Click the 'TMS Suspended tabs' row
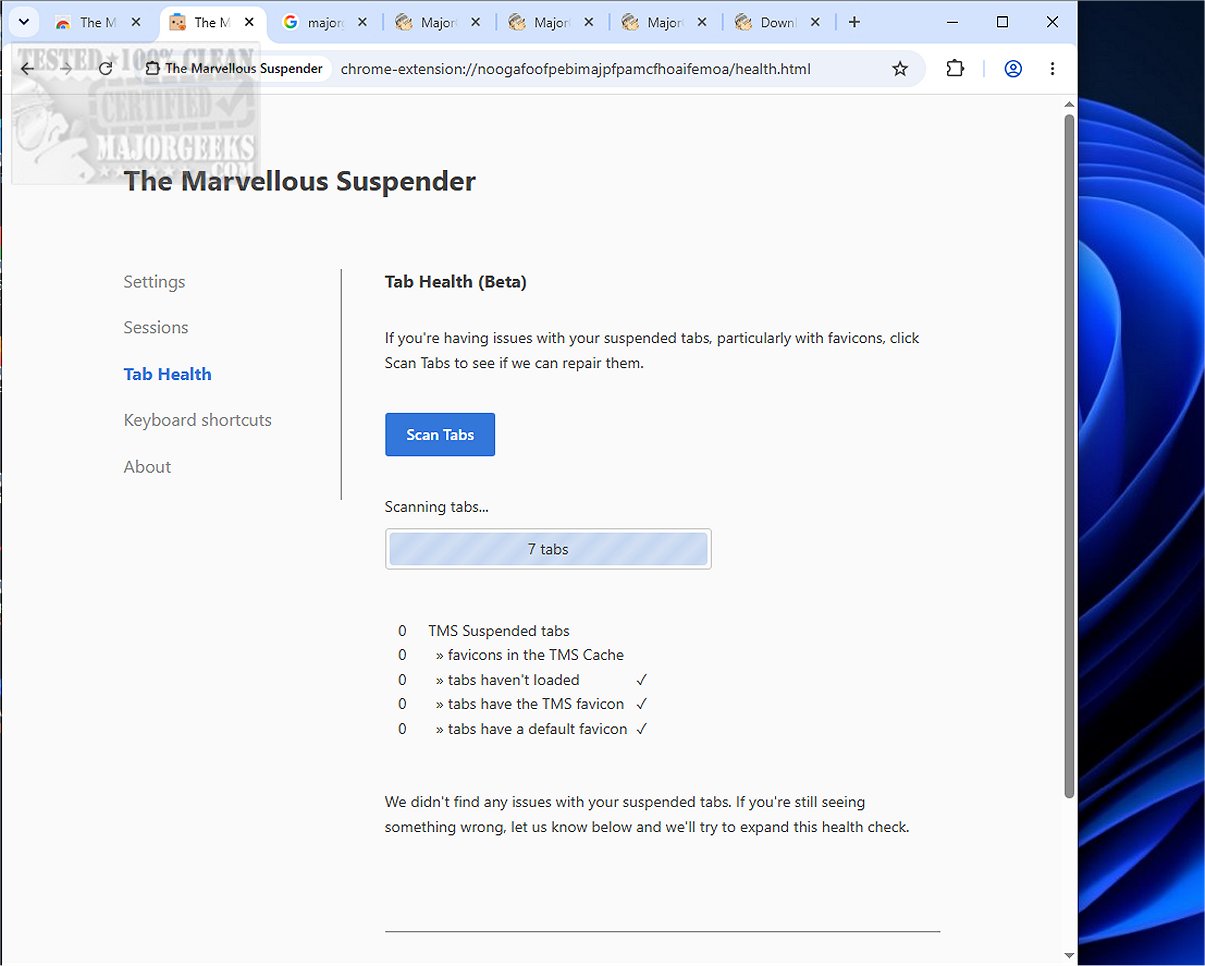This screenshot has width=1205, height=966. click(499, 631)
